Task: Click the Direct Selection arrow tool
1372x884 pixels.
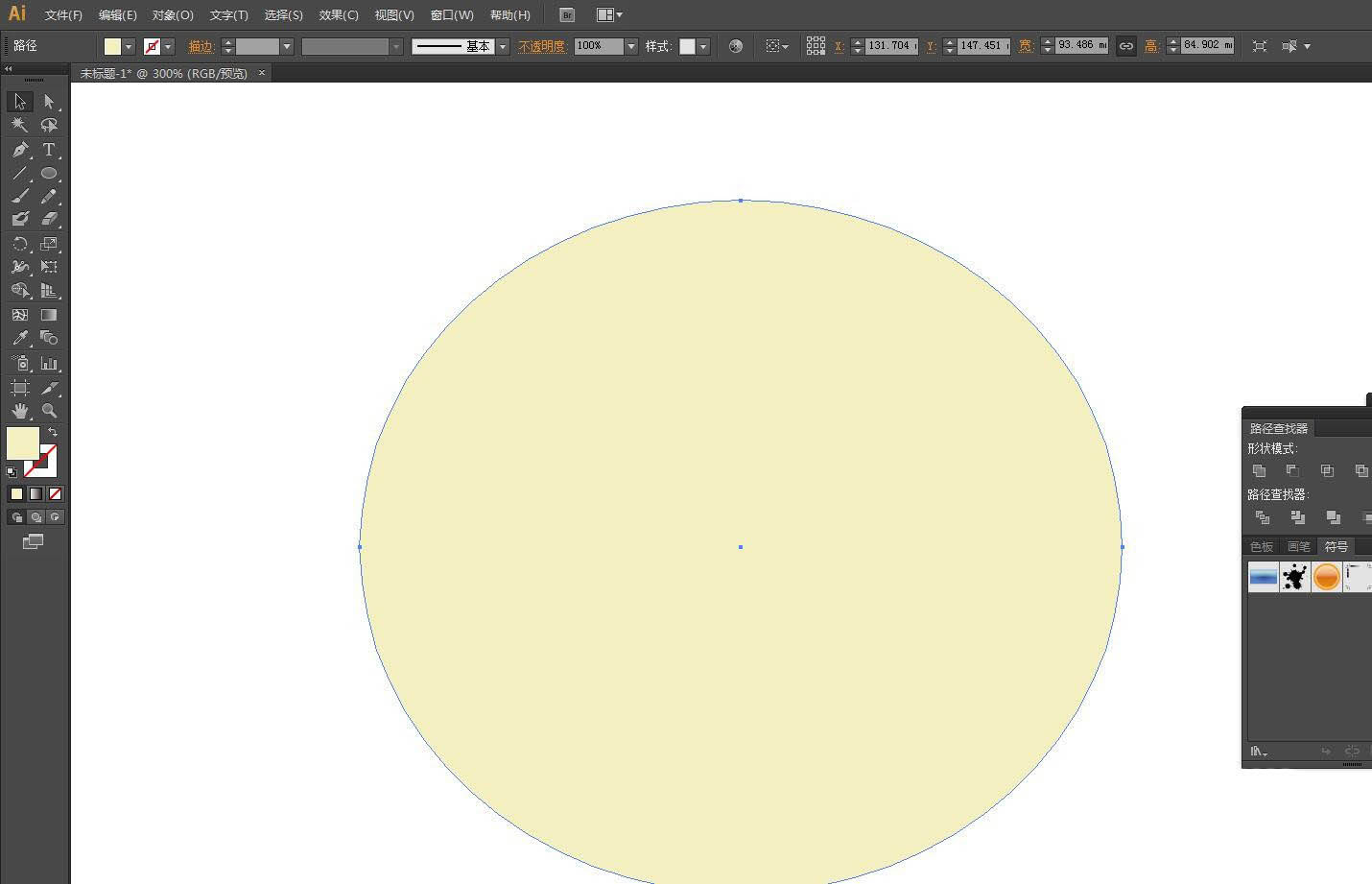Action: pos(49,102)
